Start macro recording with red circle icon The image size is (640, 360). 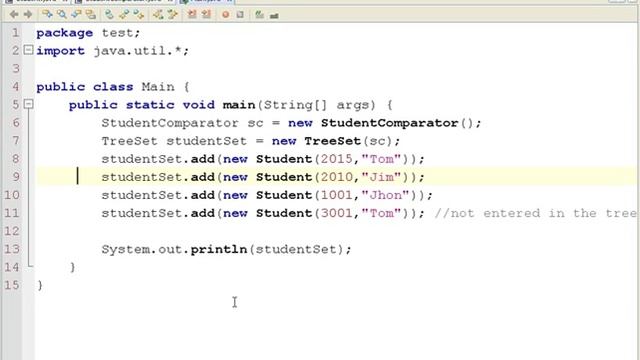pos(225,15)
